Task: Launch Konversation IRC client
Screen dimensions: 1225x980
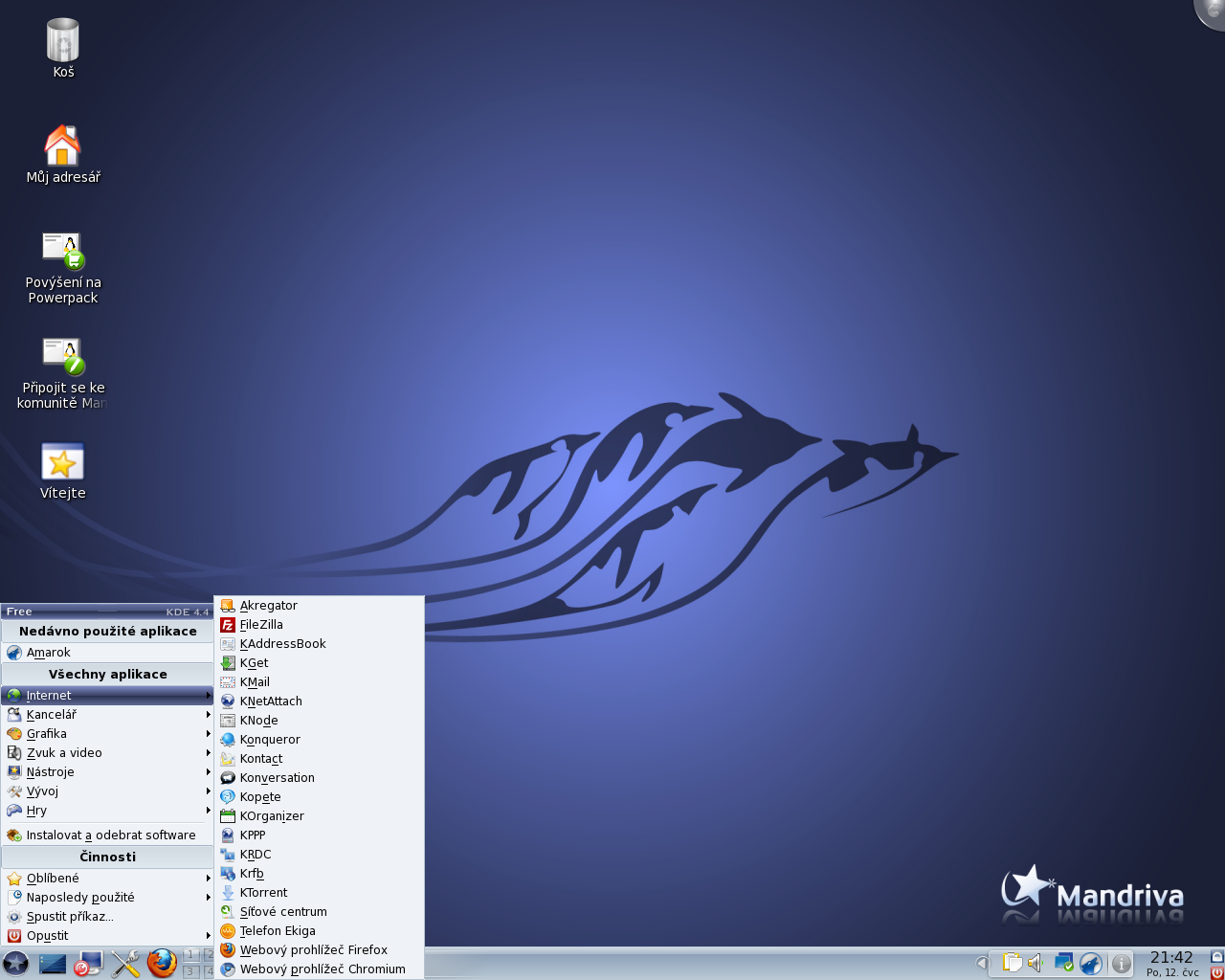Action: point(319,778)
